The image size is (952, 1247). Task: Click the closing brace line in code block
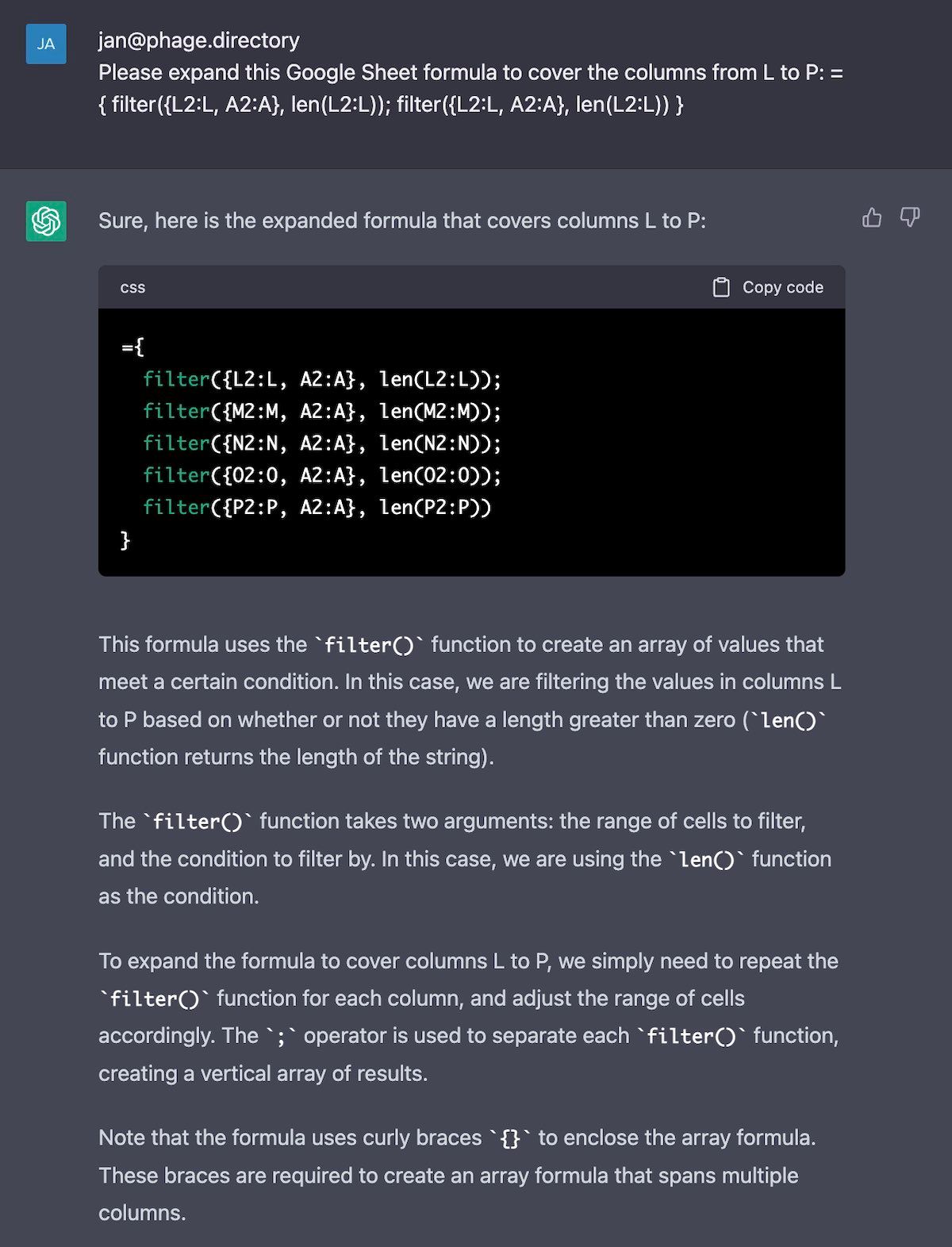[x=125, y=539]
